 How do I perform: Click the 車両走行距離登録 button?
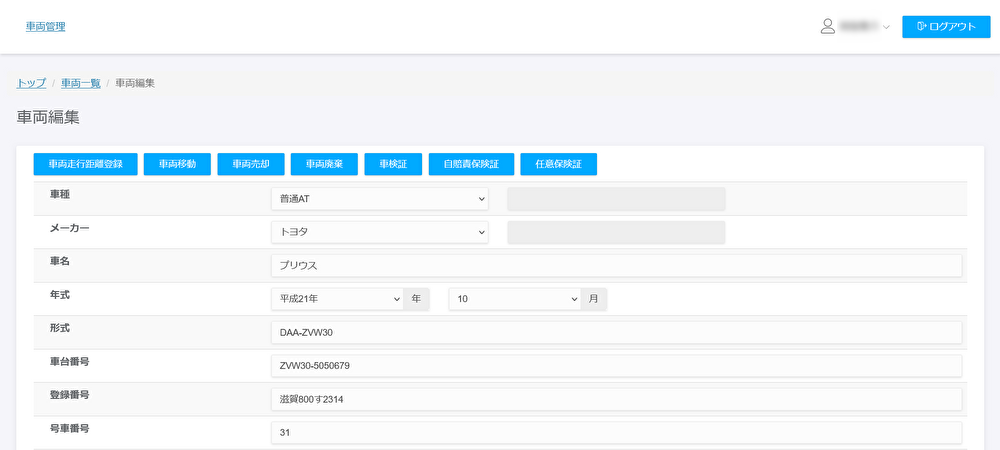85,164
